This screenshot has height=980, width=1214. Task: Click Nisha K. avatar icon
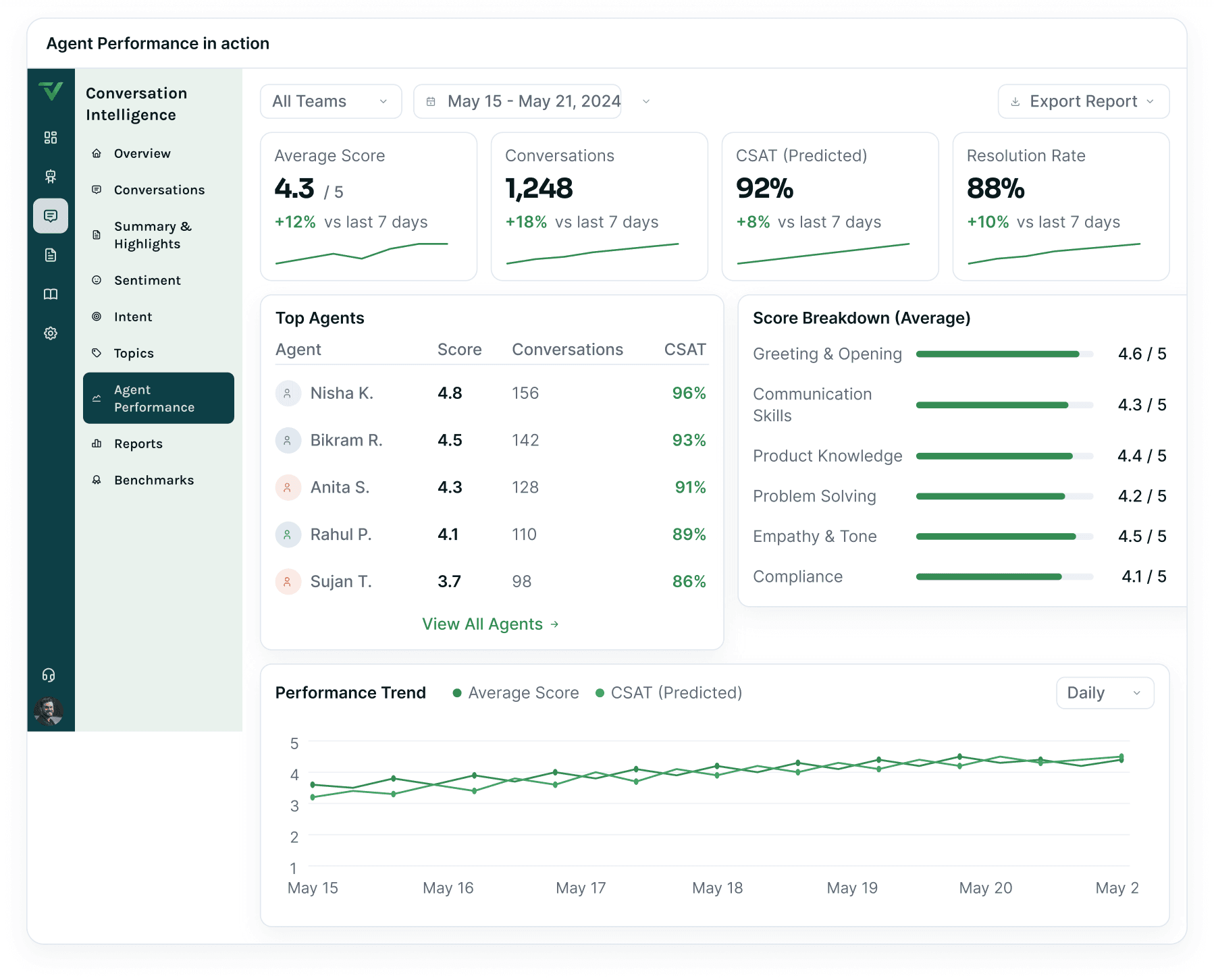pos(288,393)
